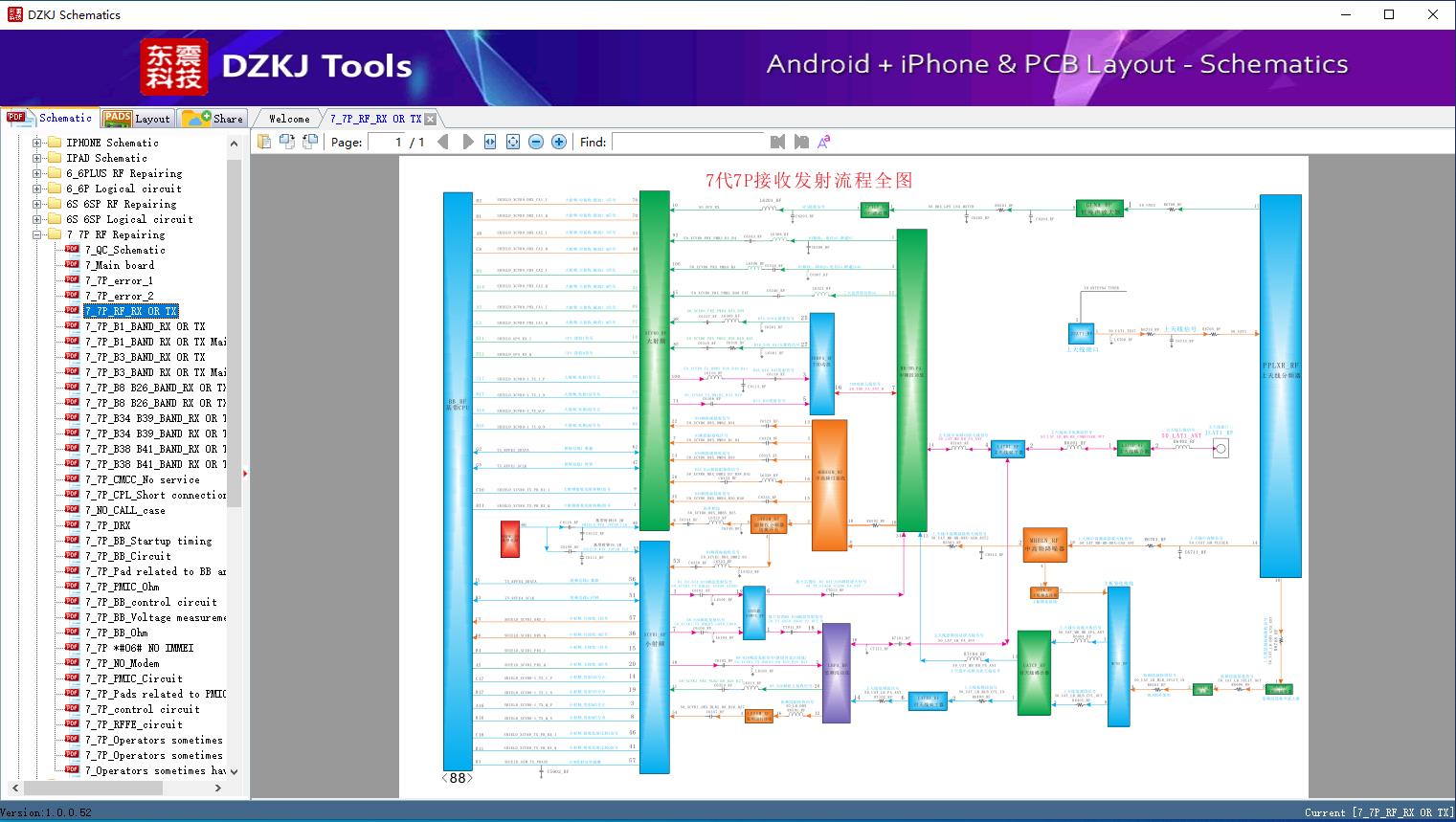Open 7_7P *#06# NO IMMEI in the tree
This screenshot has height=822, width=1456.
click(x=139, y=648)
